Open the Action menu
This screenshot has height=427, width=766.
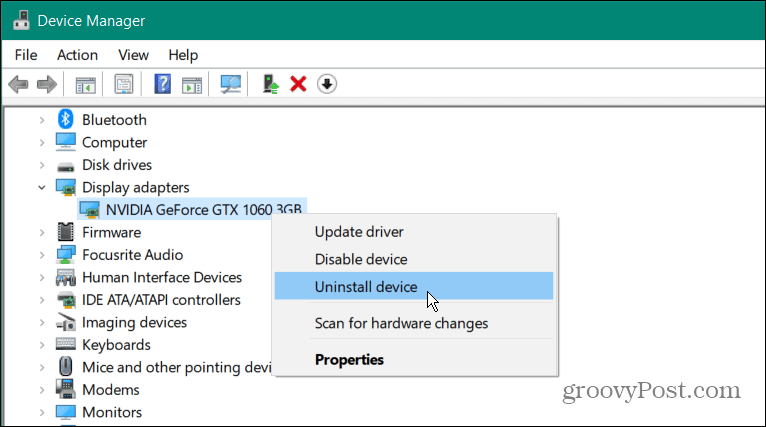[x=77, y=54]
